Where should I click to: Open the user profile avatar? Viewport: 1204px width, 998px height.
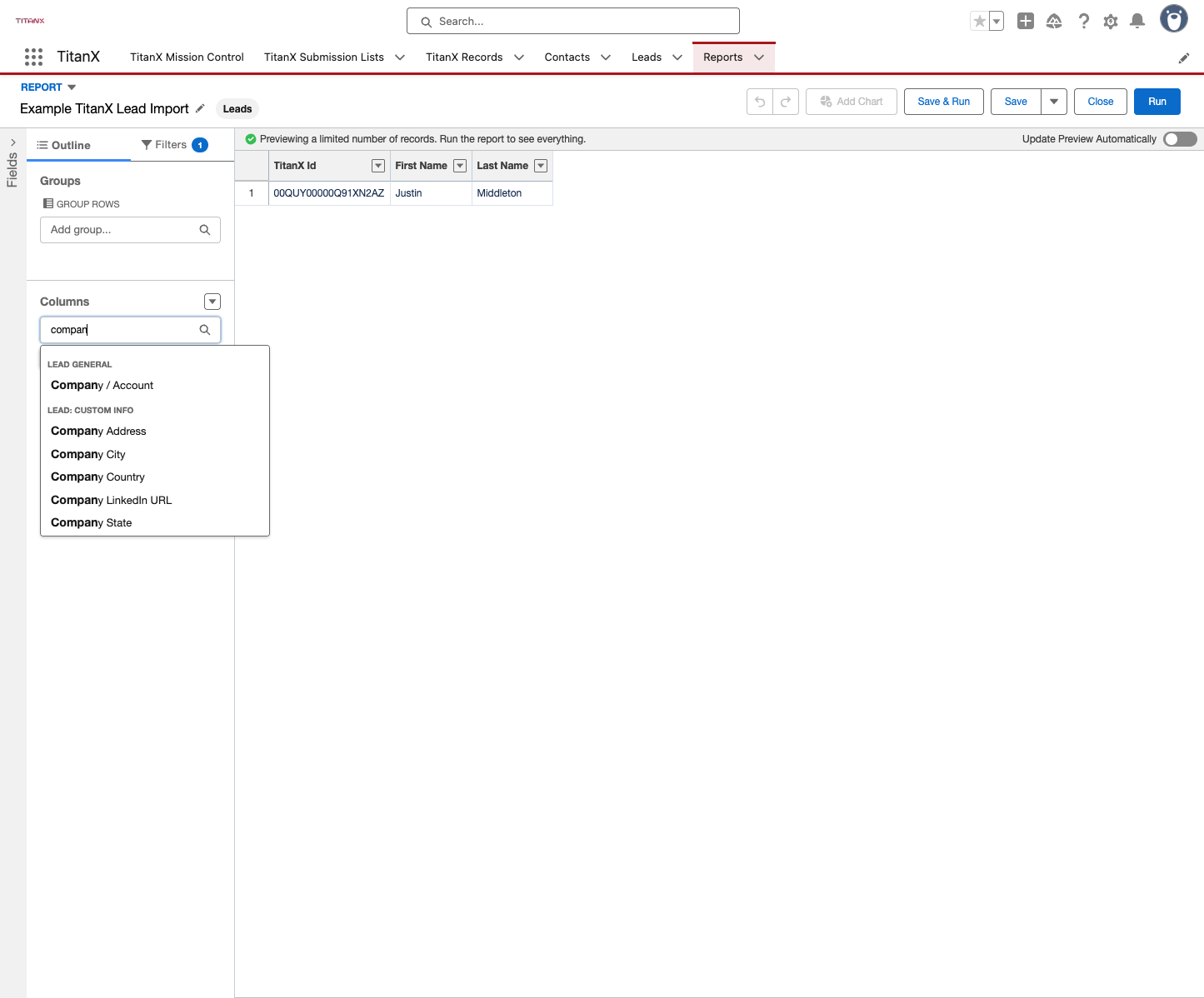[1174, 19]
